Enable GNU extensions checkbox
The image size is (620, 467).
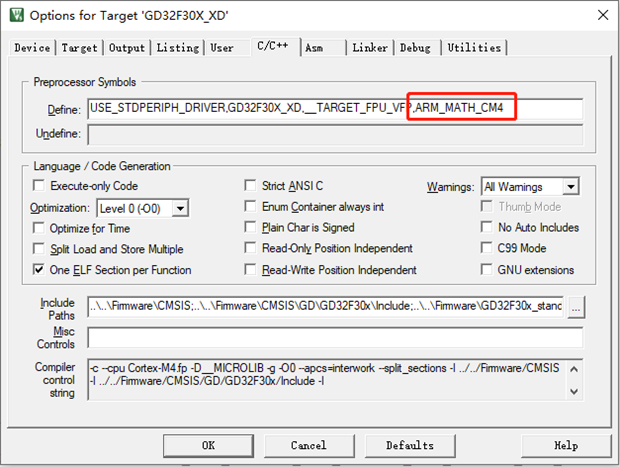(x=486, y=270)
